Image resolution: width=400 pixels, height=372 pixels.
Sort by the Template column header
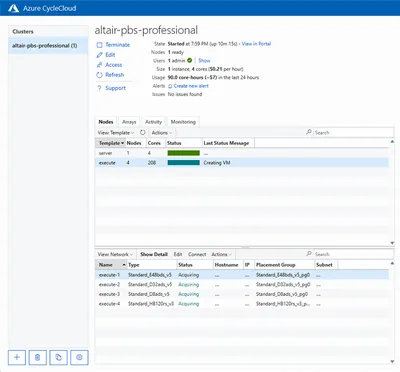point(110,143)
